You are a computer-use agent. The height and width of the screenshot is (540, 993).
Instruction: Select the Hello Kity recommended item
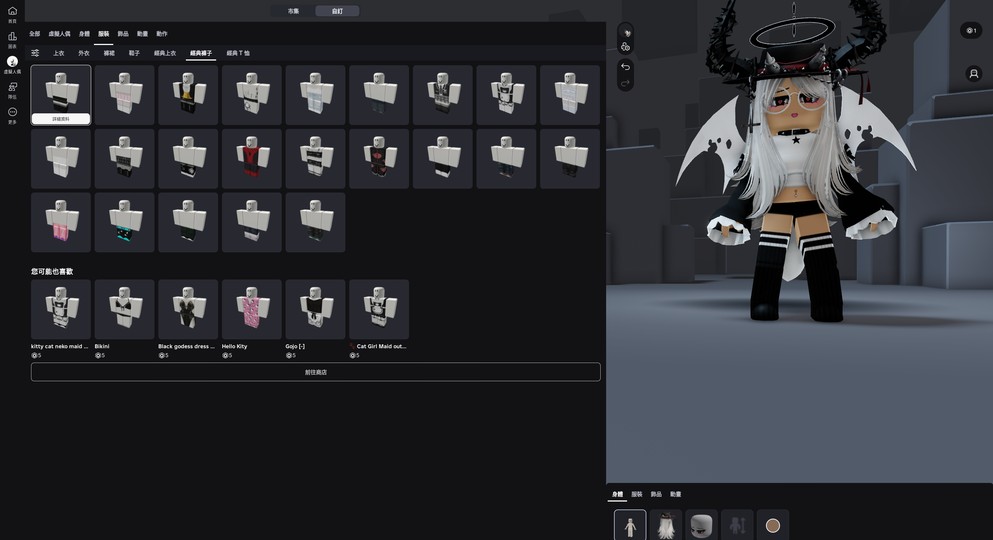tap(251, 310)
